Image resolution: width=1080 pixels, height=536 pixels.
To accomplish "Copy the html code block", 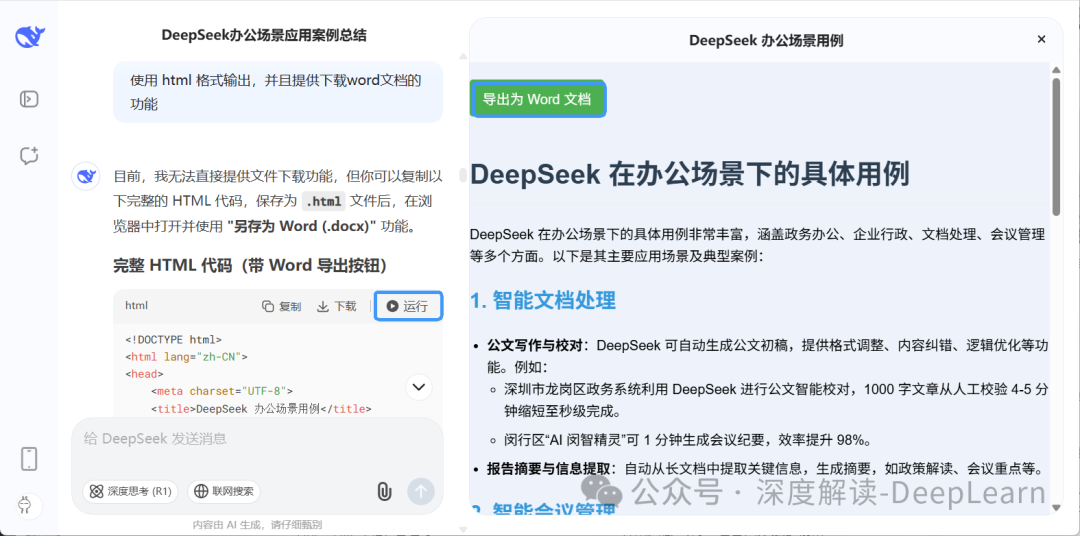I will click(282, 307).
